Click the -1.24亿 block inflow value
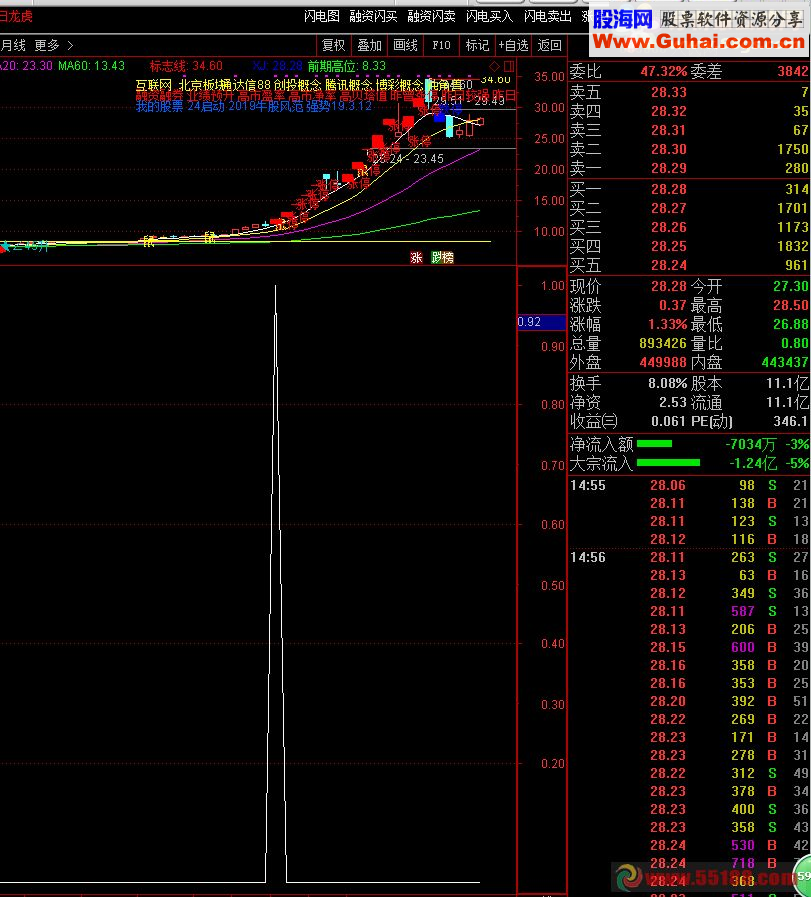The height and width of the screenshot is (897, 811). pyautogui.click(x=753, y=463)
